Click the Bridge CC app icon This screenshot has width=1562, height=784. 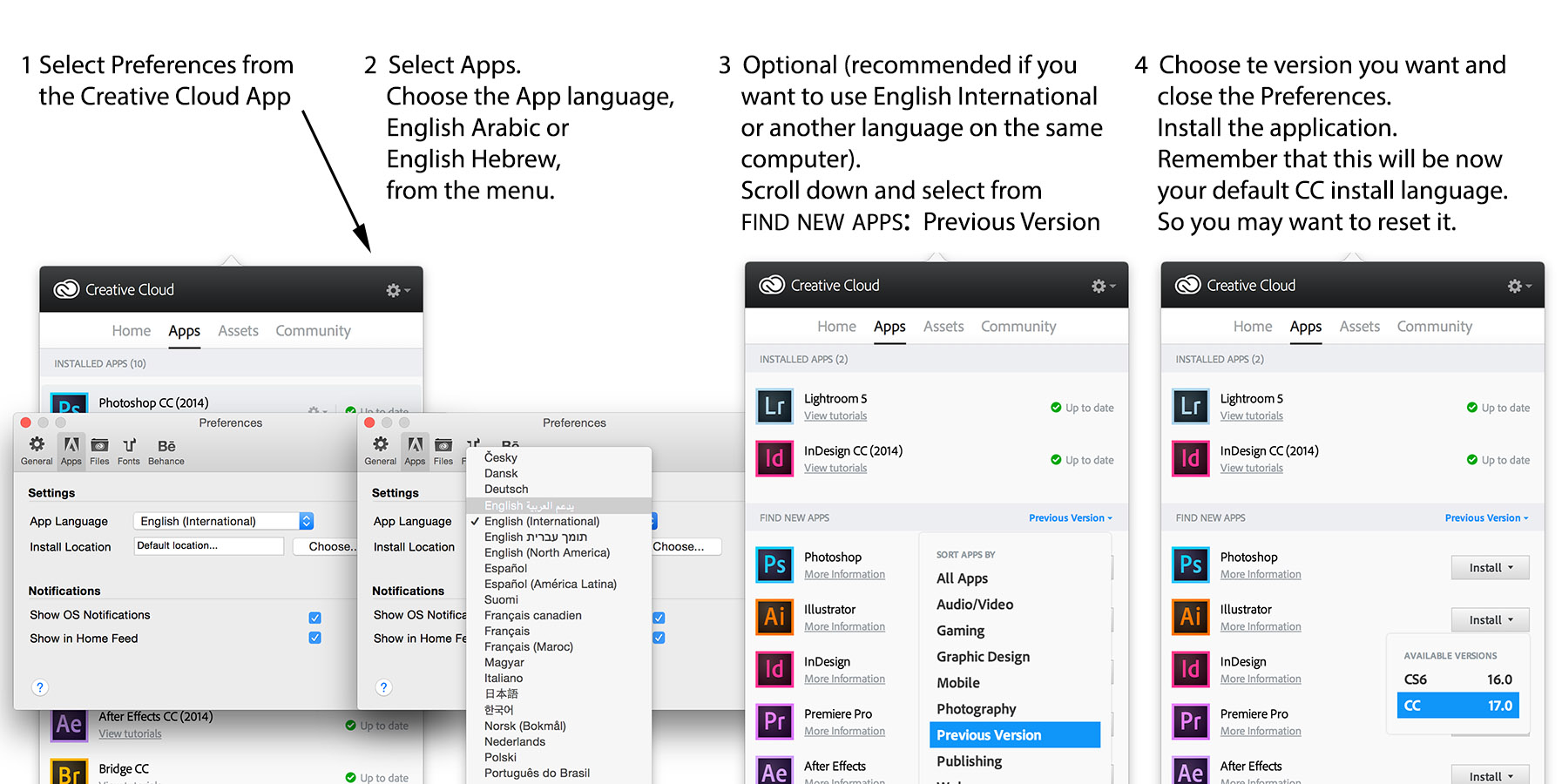70,772
